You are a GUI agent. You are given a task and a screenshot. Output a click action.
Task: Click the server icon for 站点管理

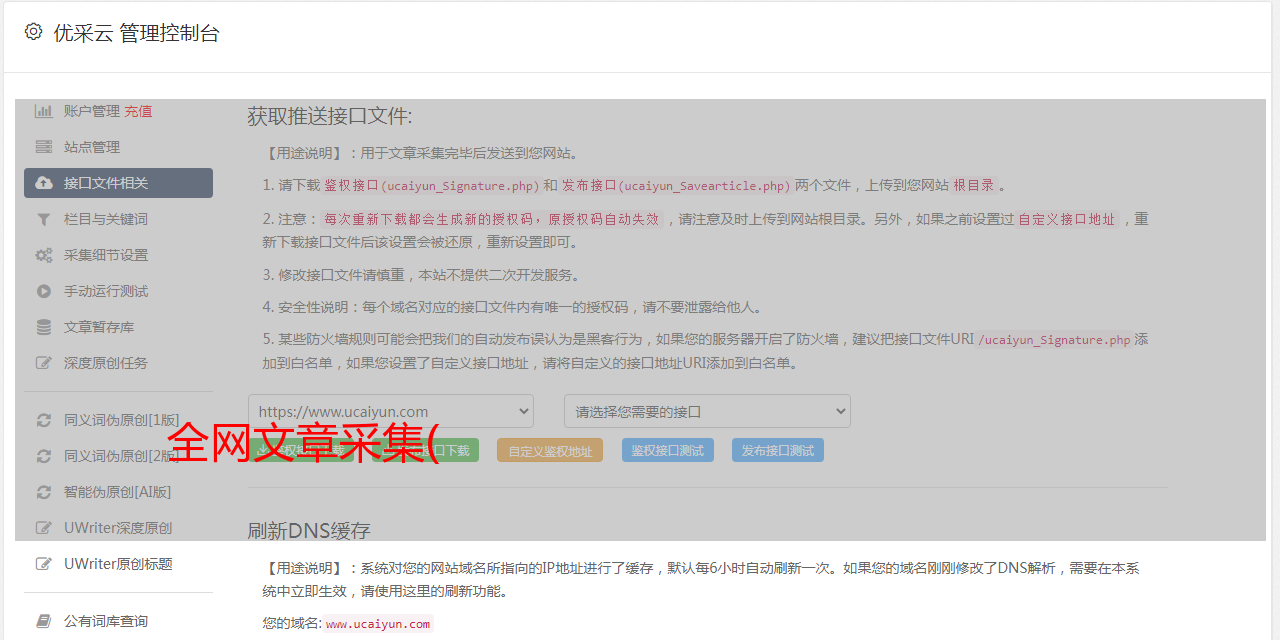[44, 147]
